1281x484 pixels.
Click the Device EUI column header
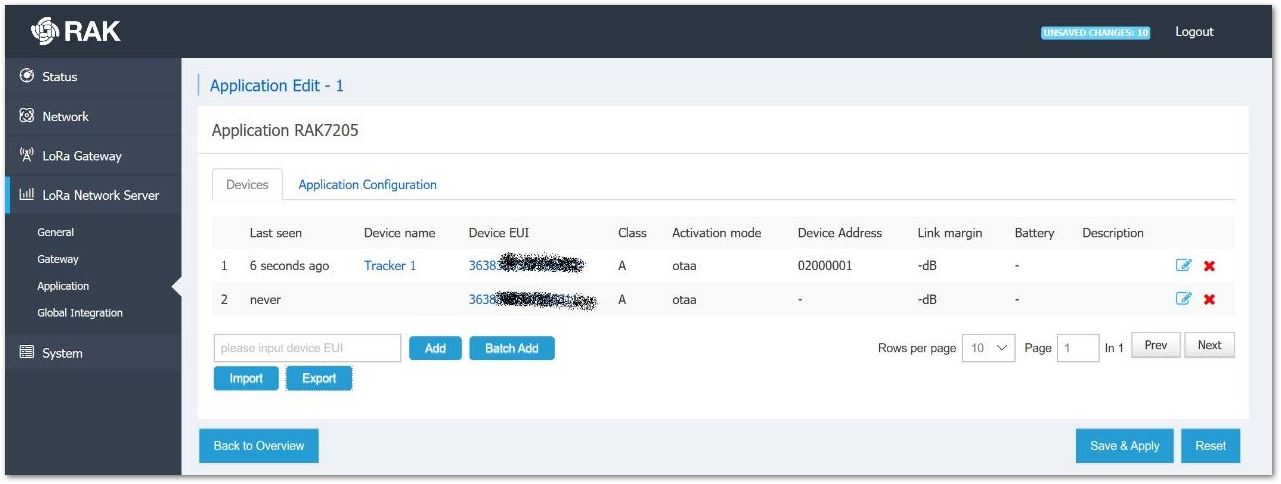click(499, 233)
